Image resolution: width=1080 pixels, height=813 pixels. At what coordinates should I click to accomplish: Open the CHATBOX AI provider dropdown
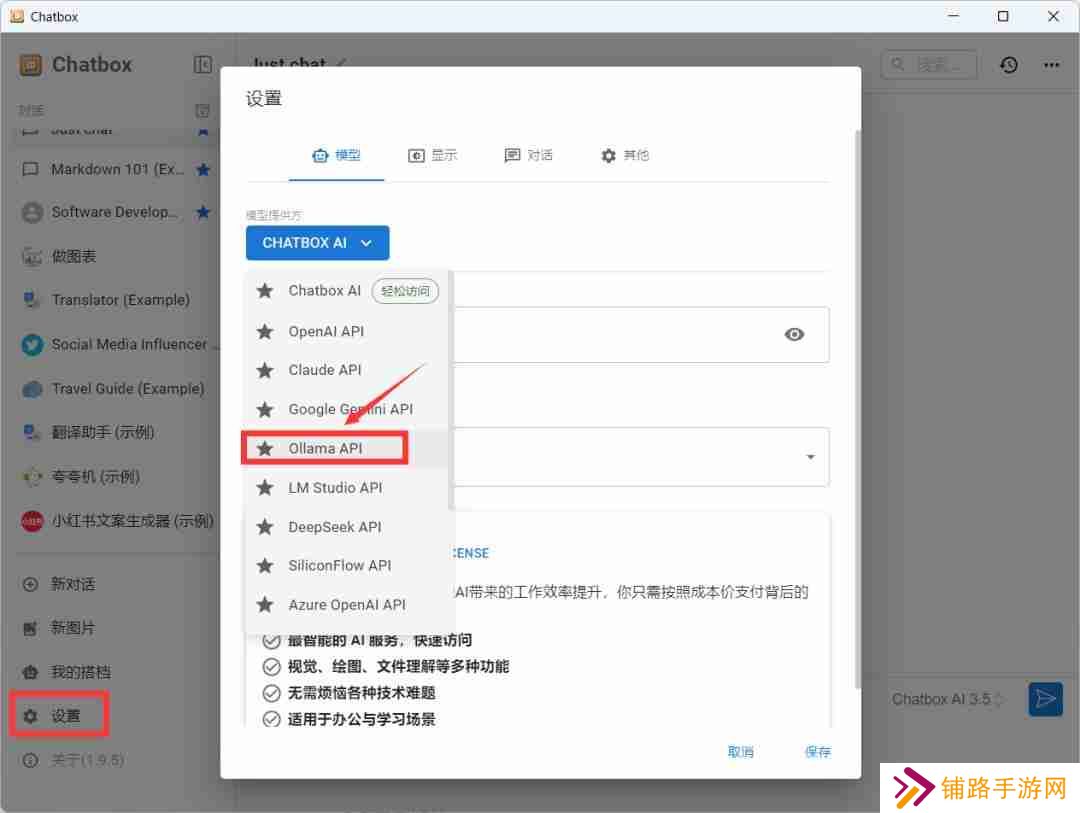[318, 243]
